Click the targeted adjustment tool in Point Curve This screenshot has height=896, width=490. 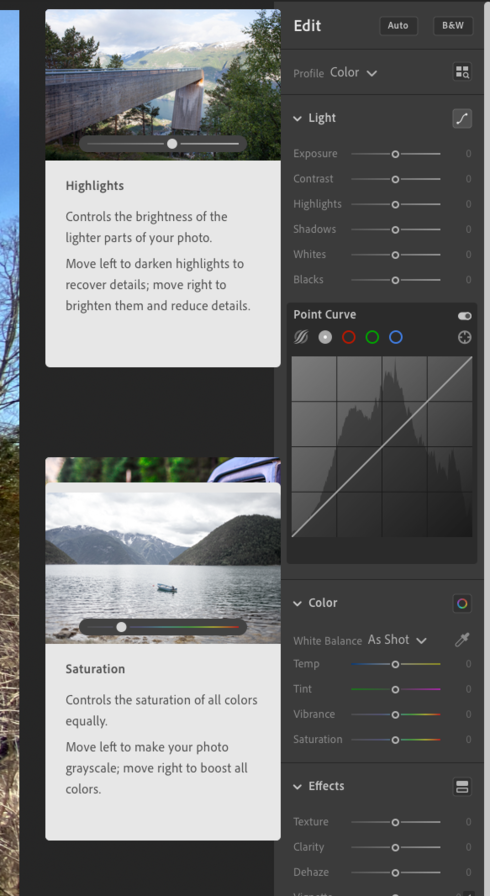465,337
